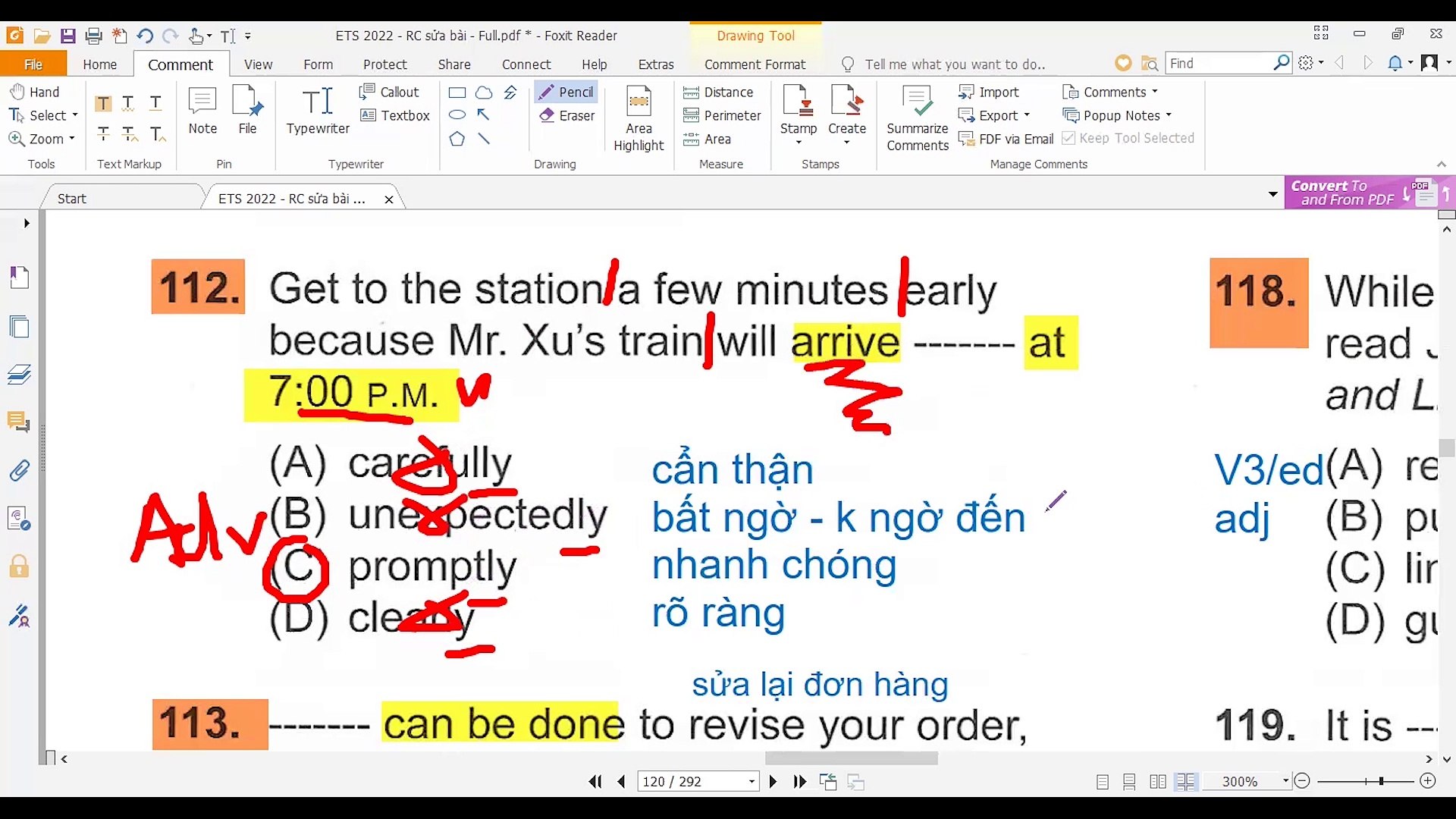Open the zoom percentage dropdown
The width and height of the screenshot is (1456, 819).
tap(1285, 781)
